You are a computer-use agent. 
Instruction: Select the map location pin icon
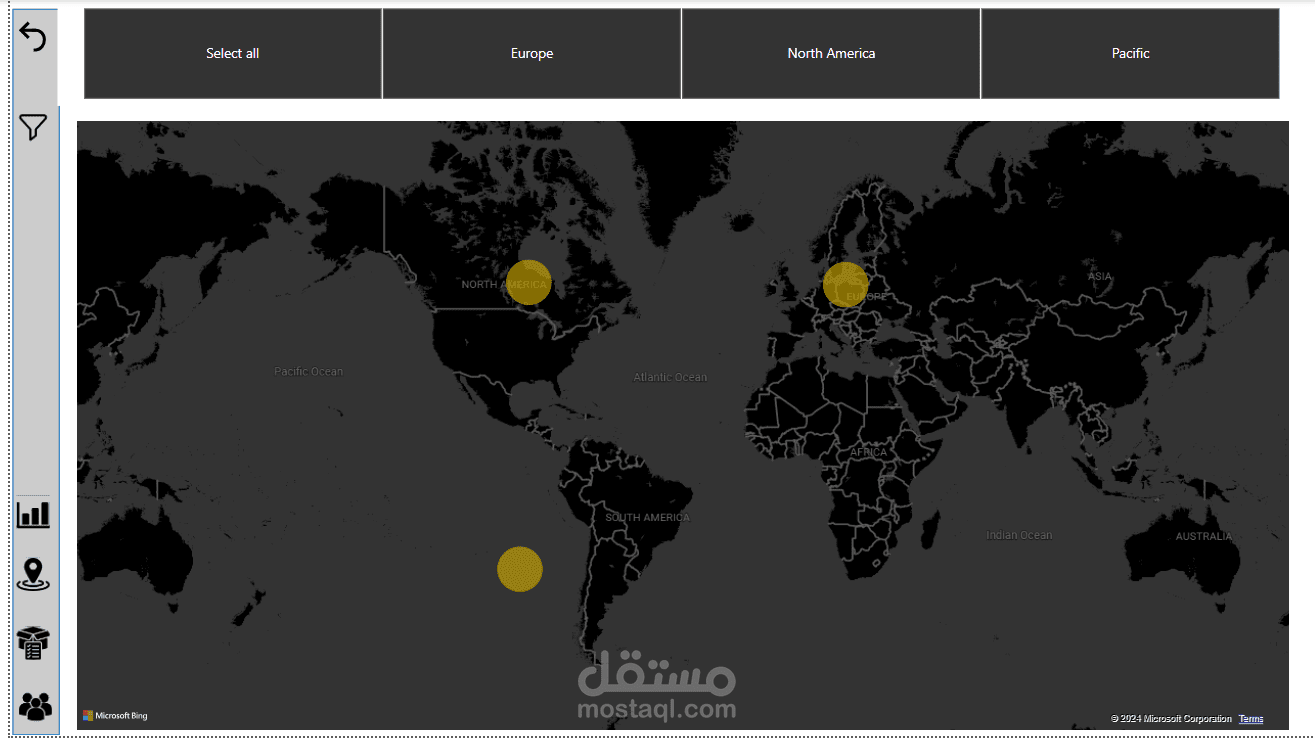coord(33,575)
